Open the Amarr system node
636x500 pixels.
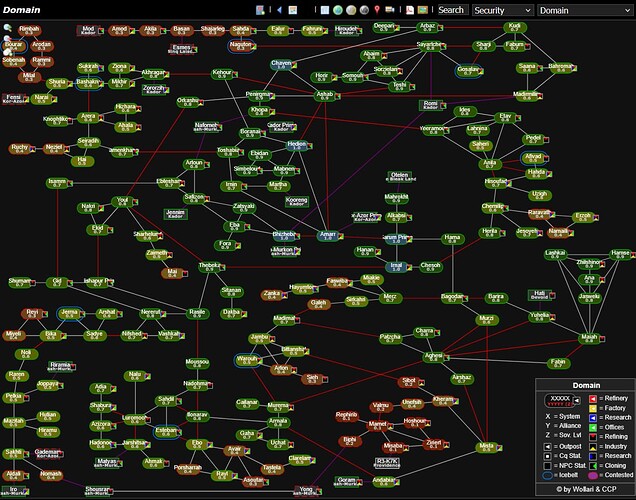point(327,236)
